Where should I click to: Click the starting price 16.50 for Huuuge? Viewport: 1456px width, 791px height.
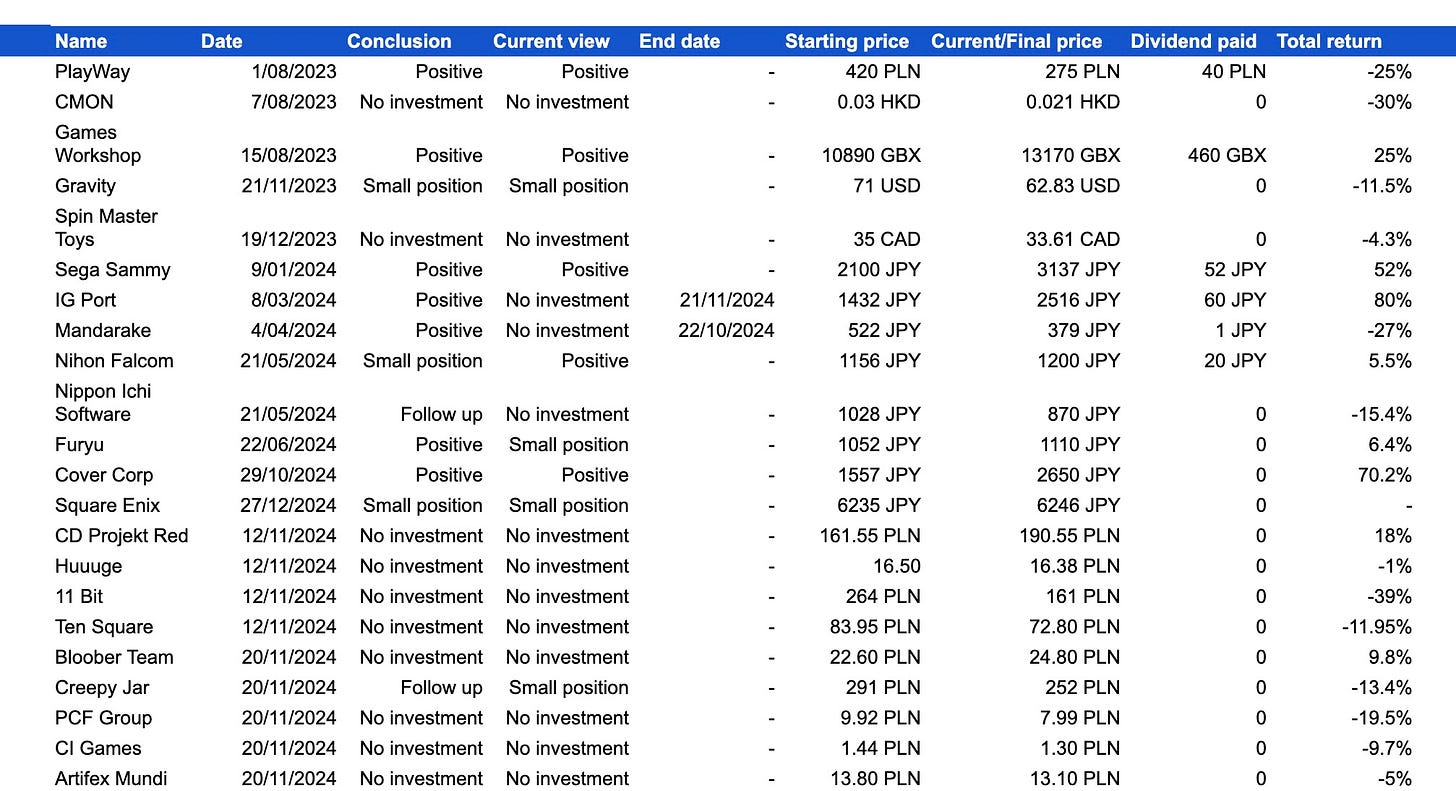pos(897,566)
